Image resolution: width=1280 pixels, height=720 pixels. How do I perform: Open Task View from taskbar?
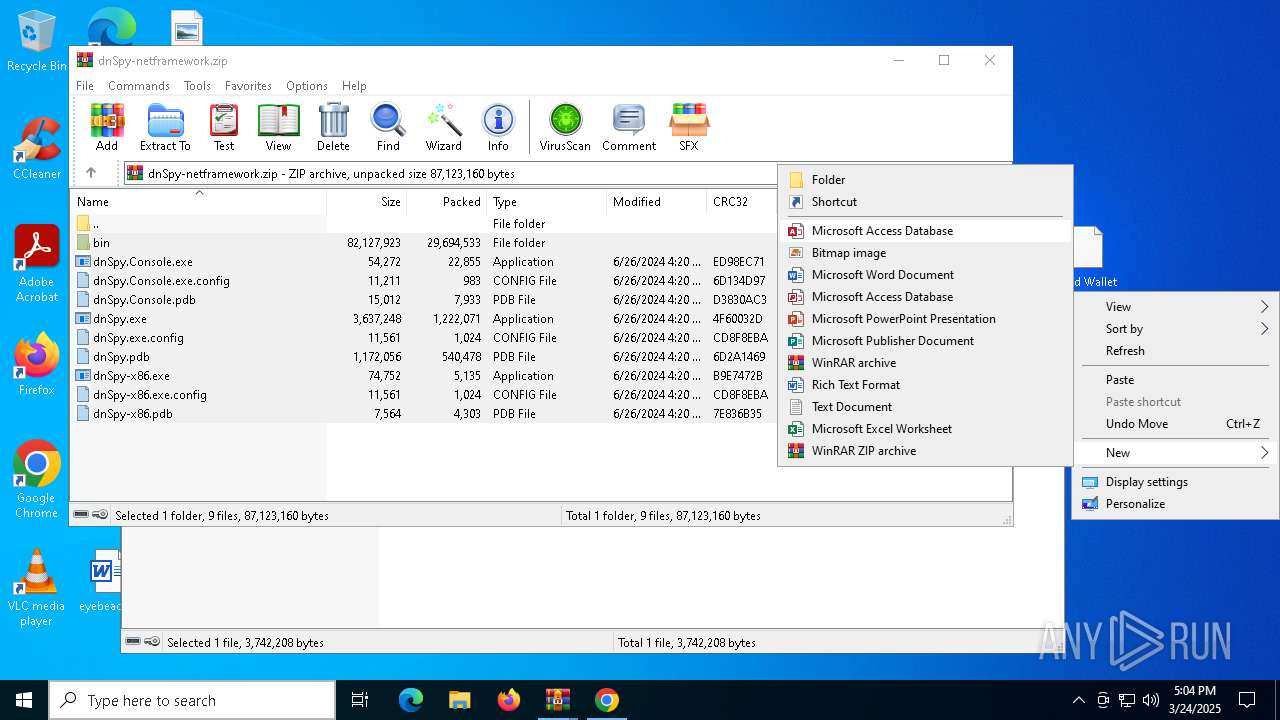coord(360,700)
